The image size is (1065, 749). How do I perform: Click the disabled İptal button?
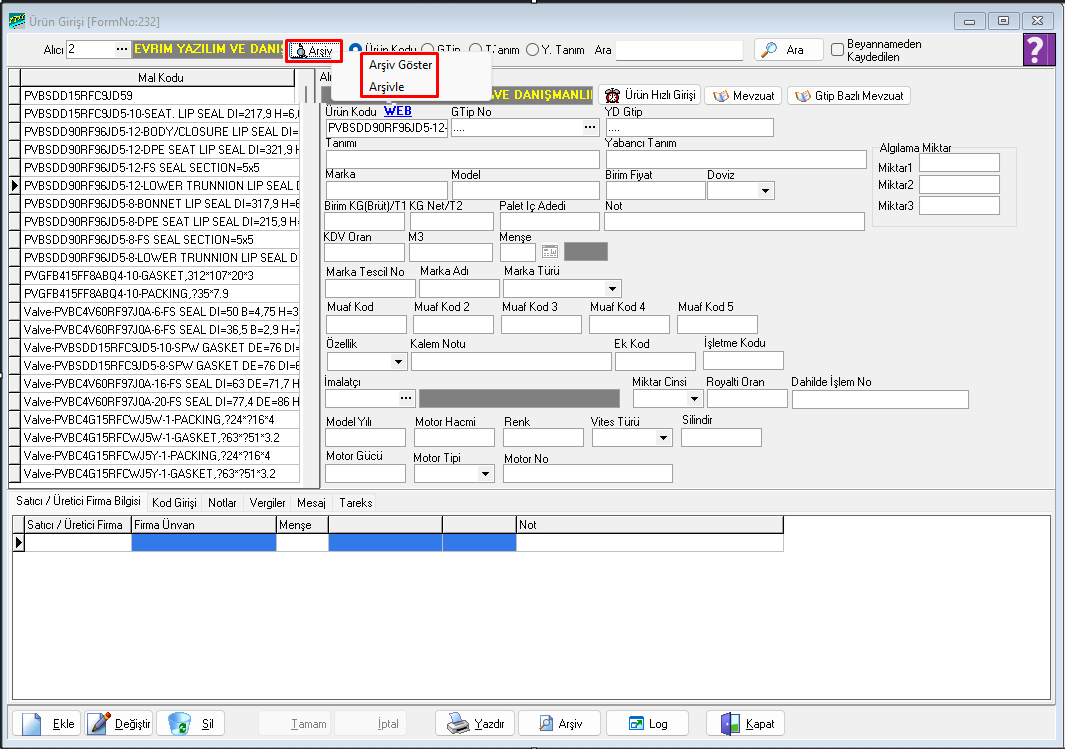point(371,723)
